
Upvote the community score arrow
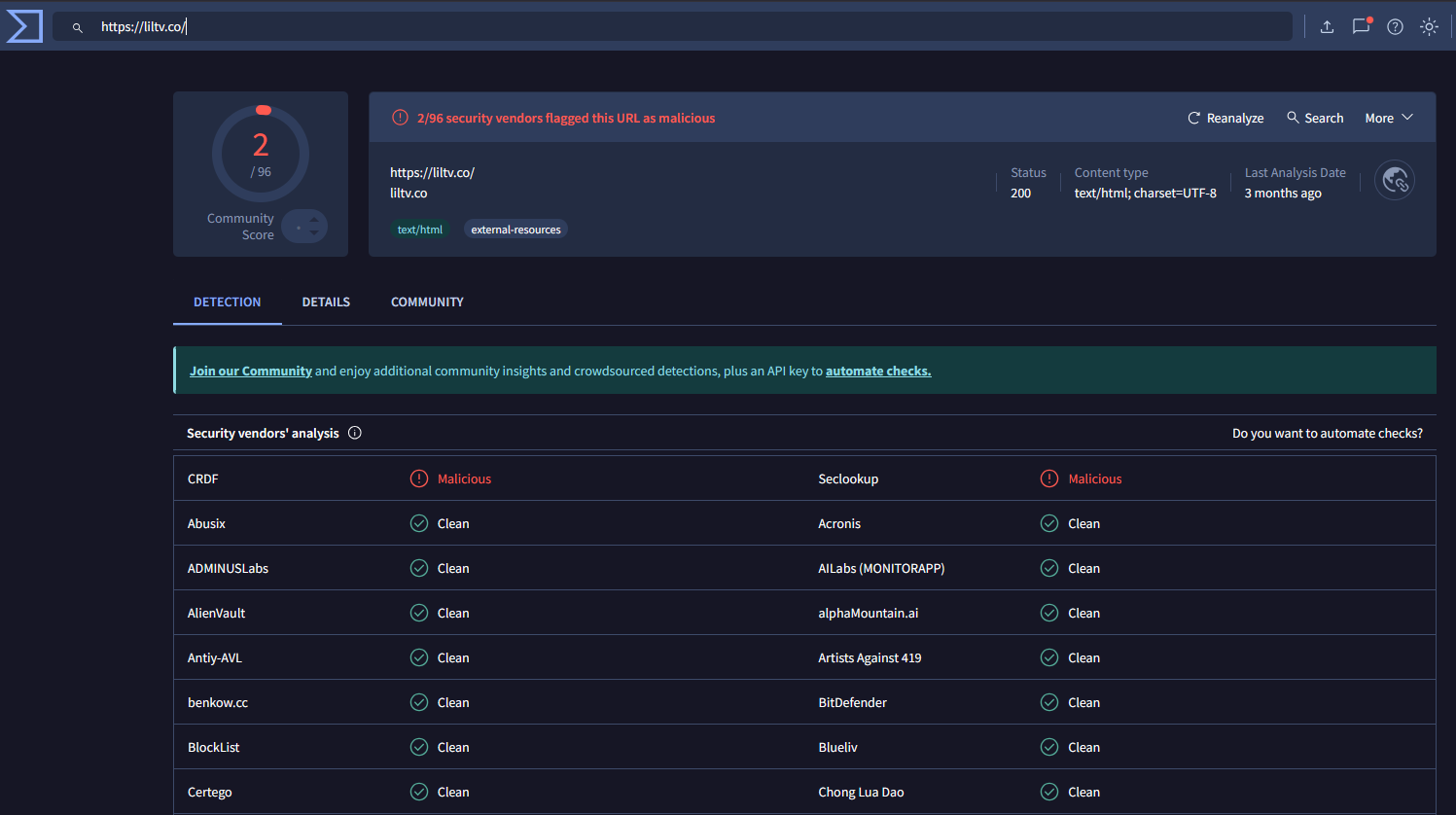pos(314,220)
